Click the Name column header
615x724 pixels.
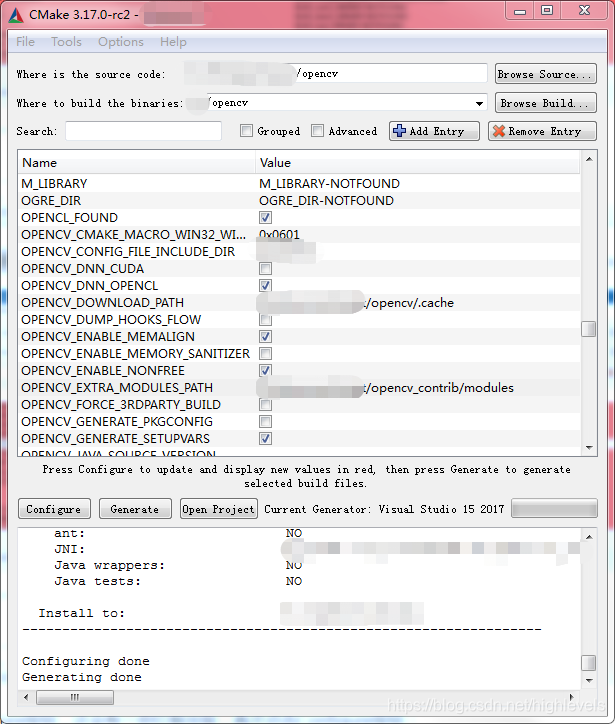[137, 163]
